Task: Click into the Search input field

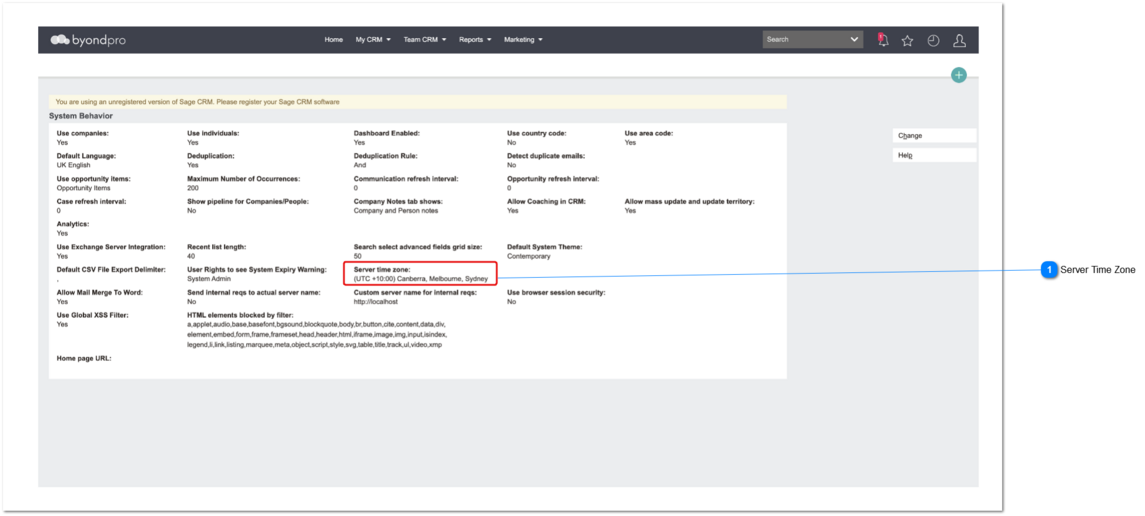Action: click(x=805, y=39)
